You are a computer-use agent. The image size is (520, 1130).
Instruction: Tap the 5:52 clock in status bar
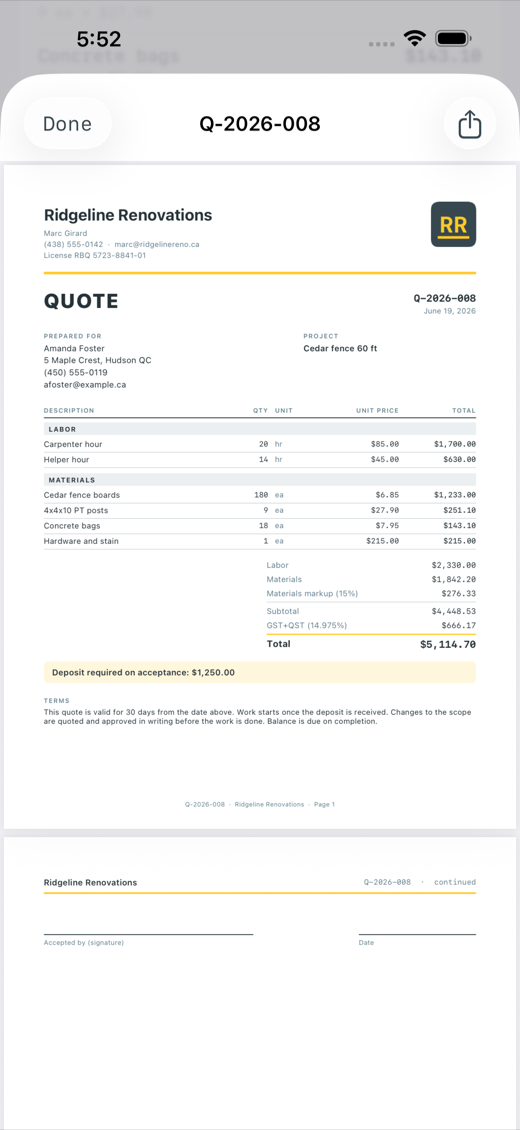[99, 38]
